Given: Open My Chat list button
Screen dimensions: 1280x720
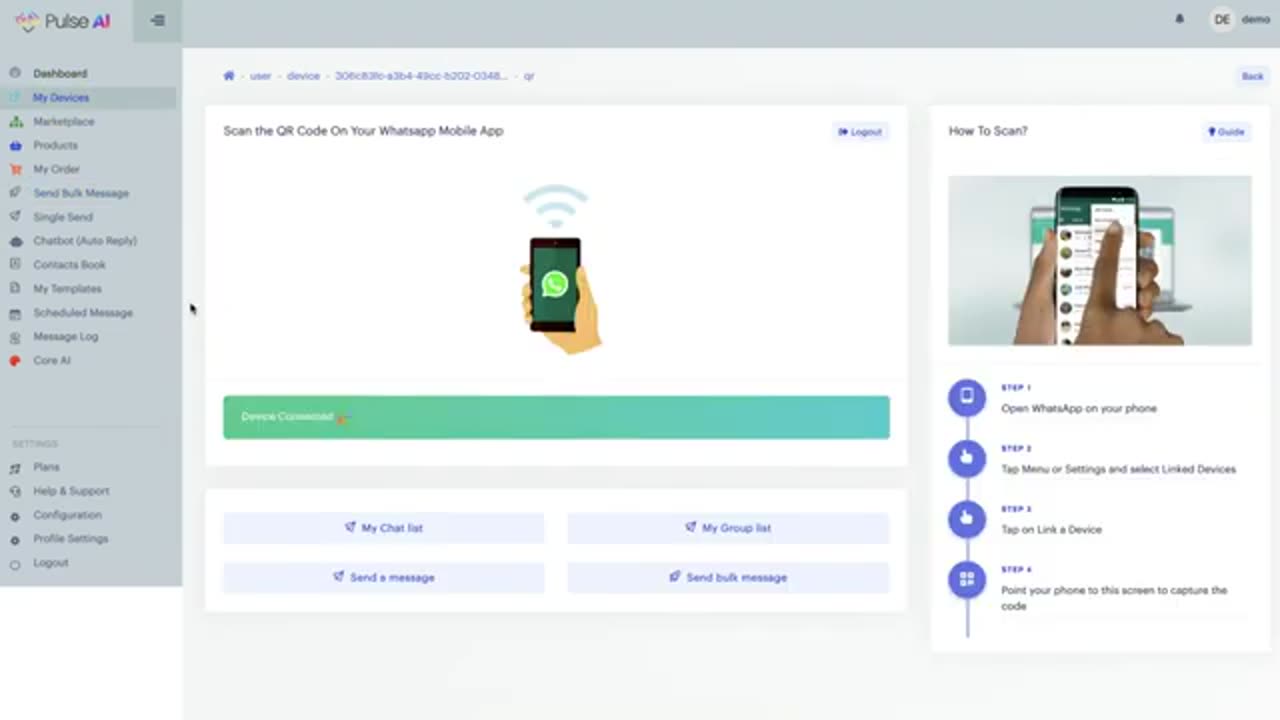Looking at the screenshot, I should point(384,528).
